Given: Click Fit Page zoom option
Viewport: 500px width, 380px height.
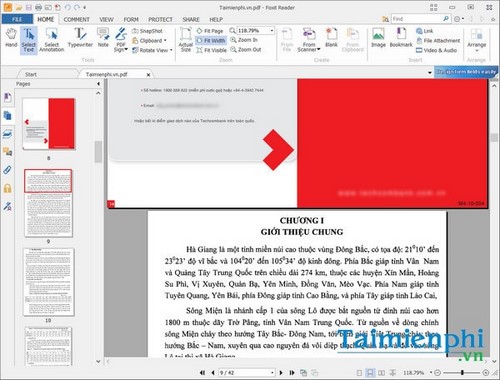Looking at the screenshot, I should tap(210, 31).
